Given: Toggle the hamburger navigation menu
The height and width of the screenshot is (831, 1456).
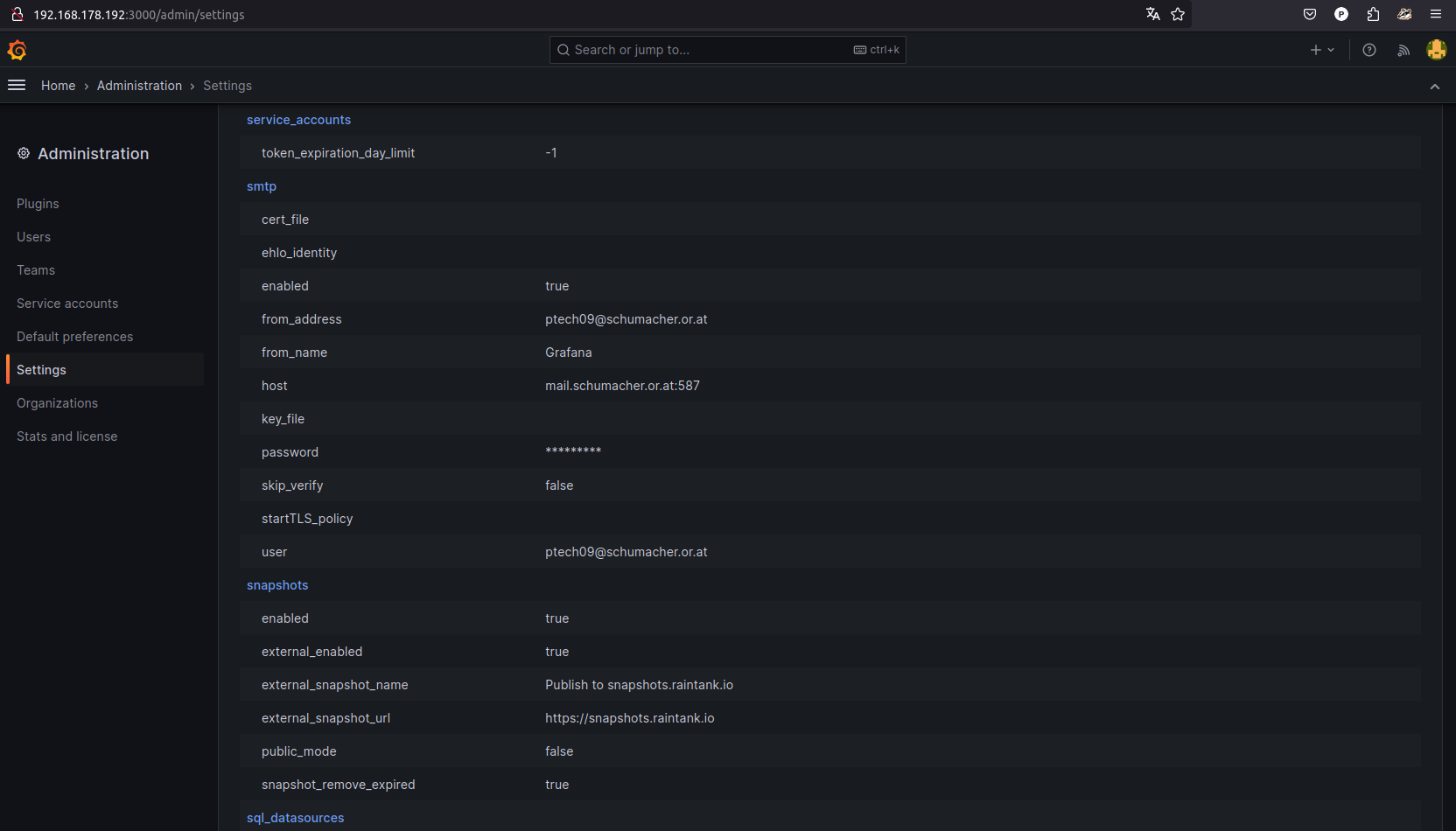Looking at the screenshot, I should [x=17, y=85].
